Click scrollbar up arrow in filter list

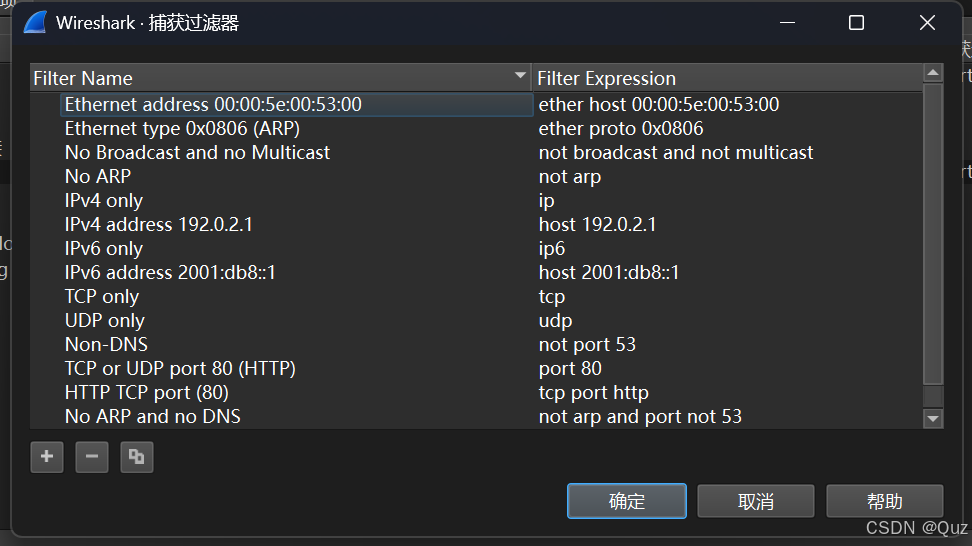(x=933, y=73)
